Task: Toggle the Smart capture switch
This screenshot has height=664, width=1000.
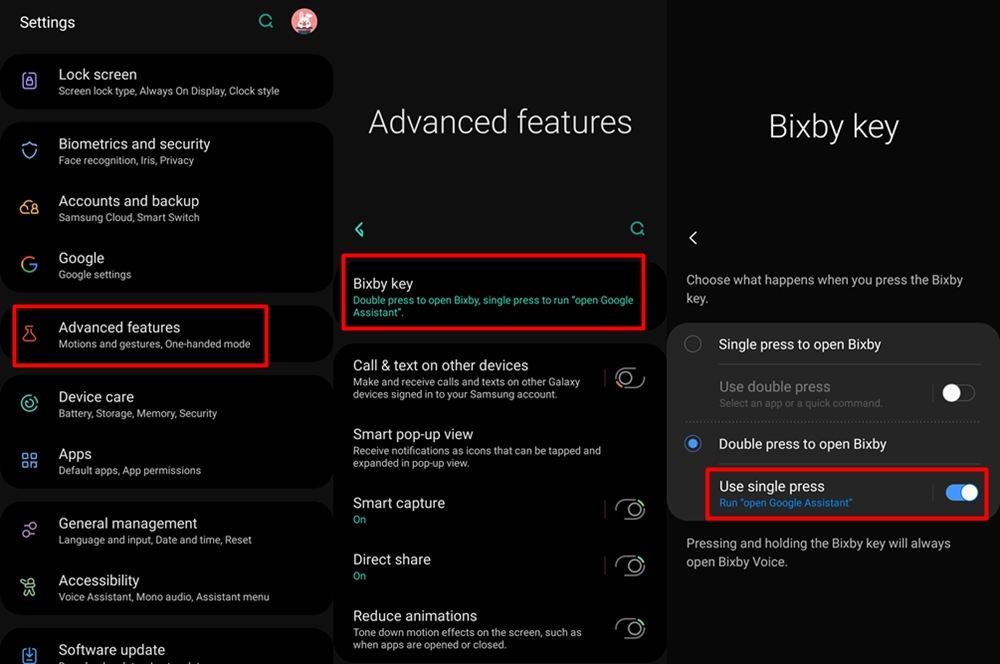Action: 629,509
